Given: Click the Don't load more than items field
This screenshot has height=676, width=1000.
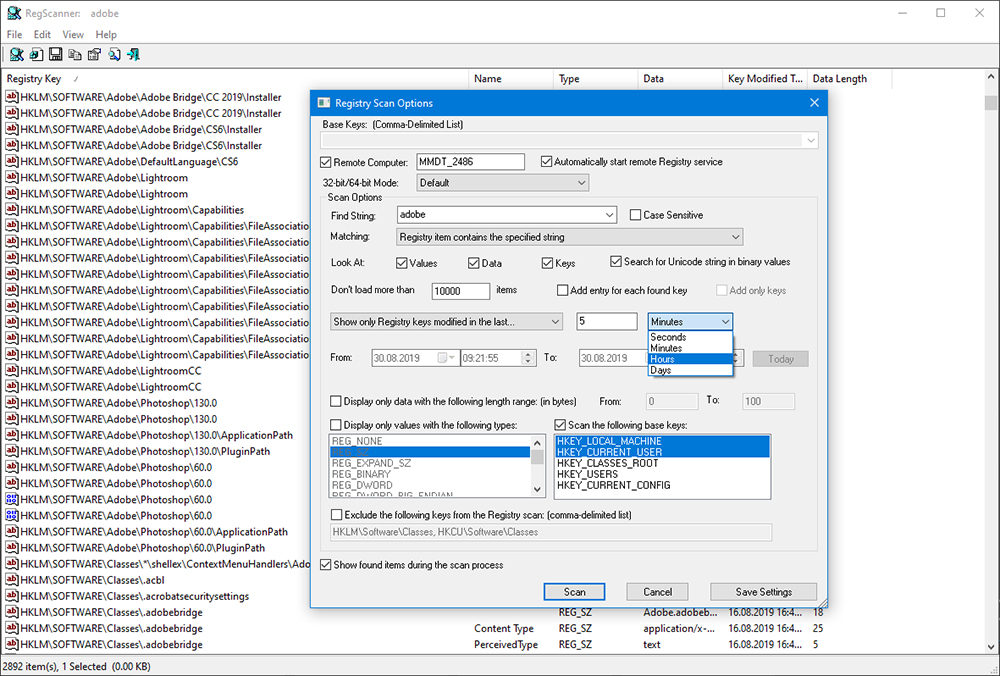Looking at the screenshot, I should coord(460,291).
